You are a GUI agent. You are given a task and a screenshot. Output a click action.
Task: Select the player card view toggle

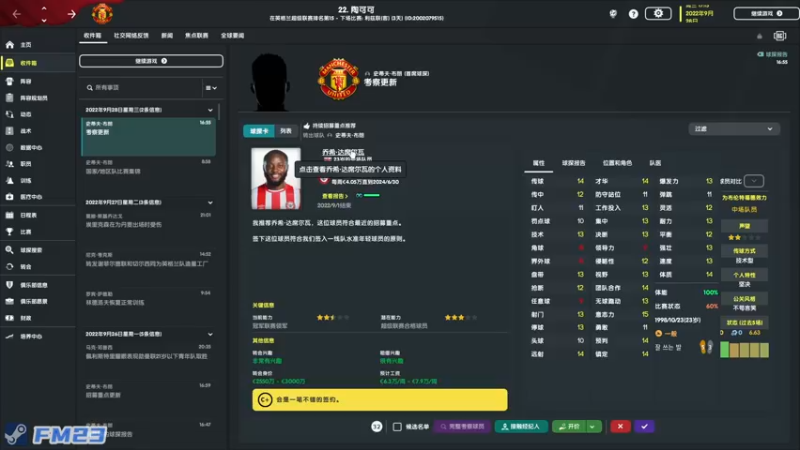point(259,131)
